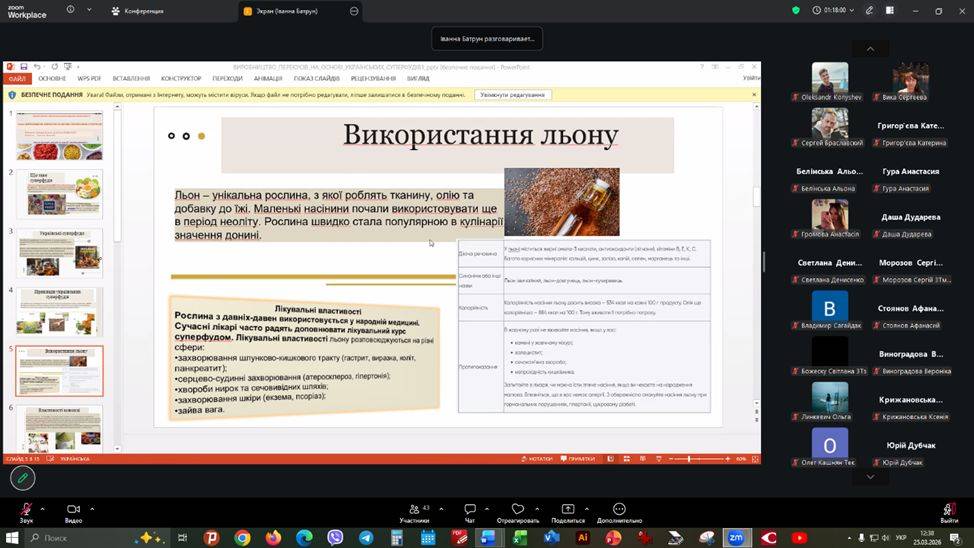Open the Дополнительно more options menu
Viewport: 974px width, 548px height.
point(619,510)
